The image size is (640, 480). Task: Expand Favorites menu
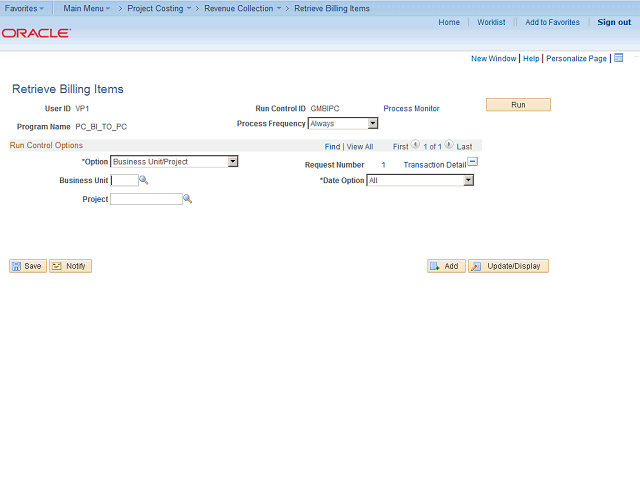(x=24, y=9)
